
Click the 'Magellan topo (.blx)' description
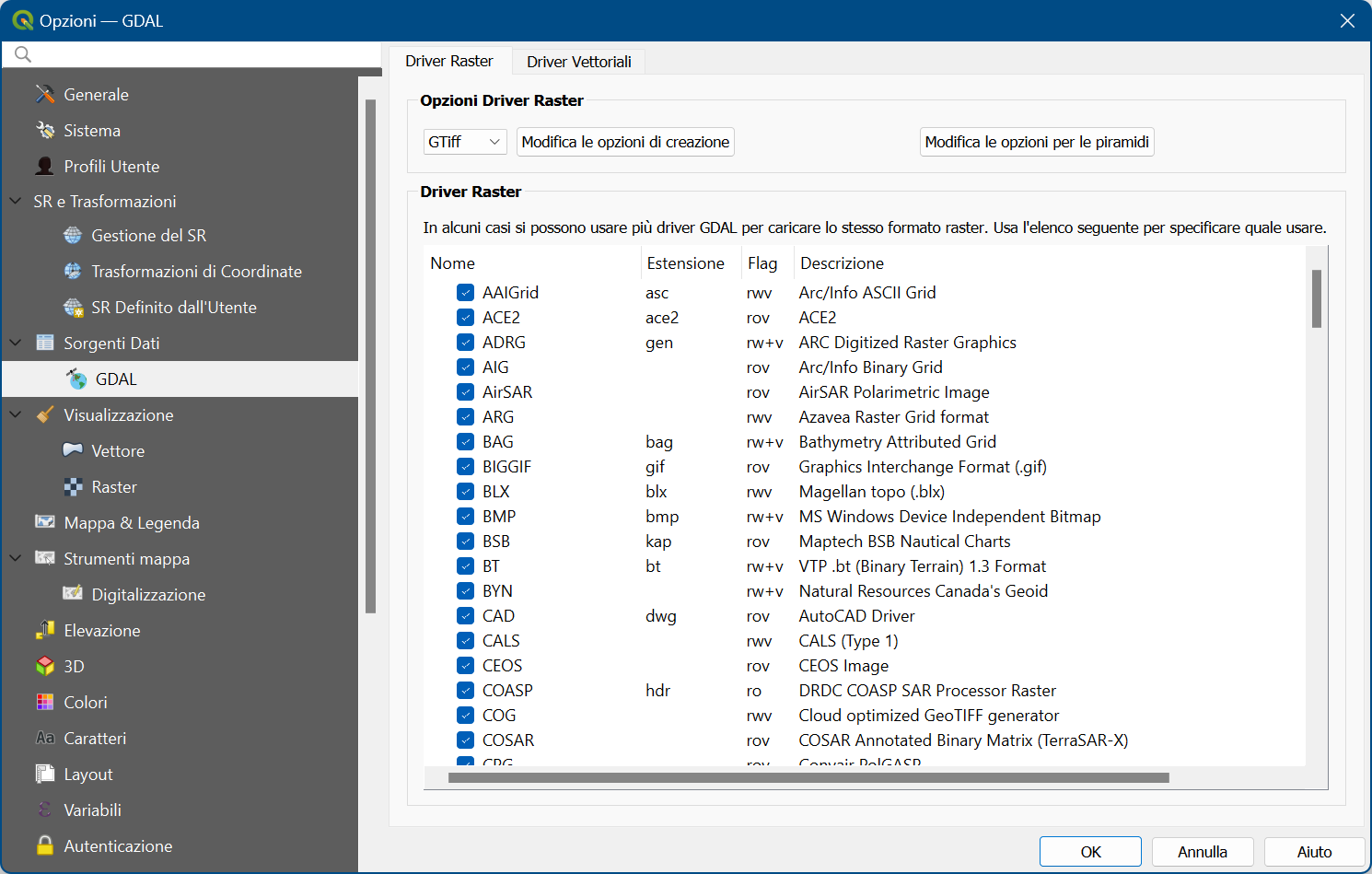click(x=872, y=491)
